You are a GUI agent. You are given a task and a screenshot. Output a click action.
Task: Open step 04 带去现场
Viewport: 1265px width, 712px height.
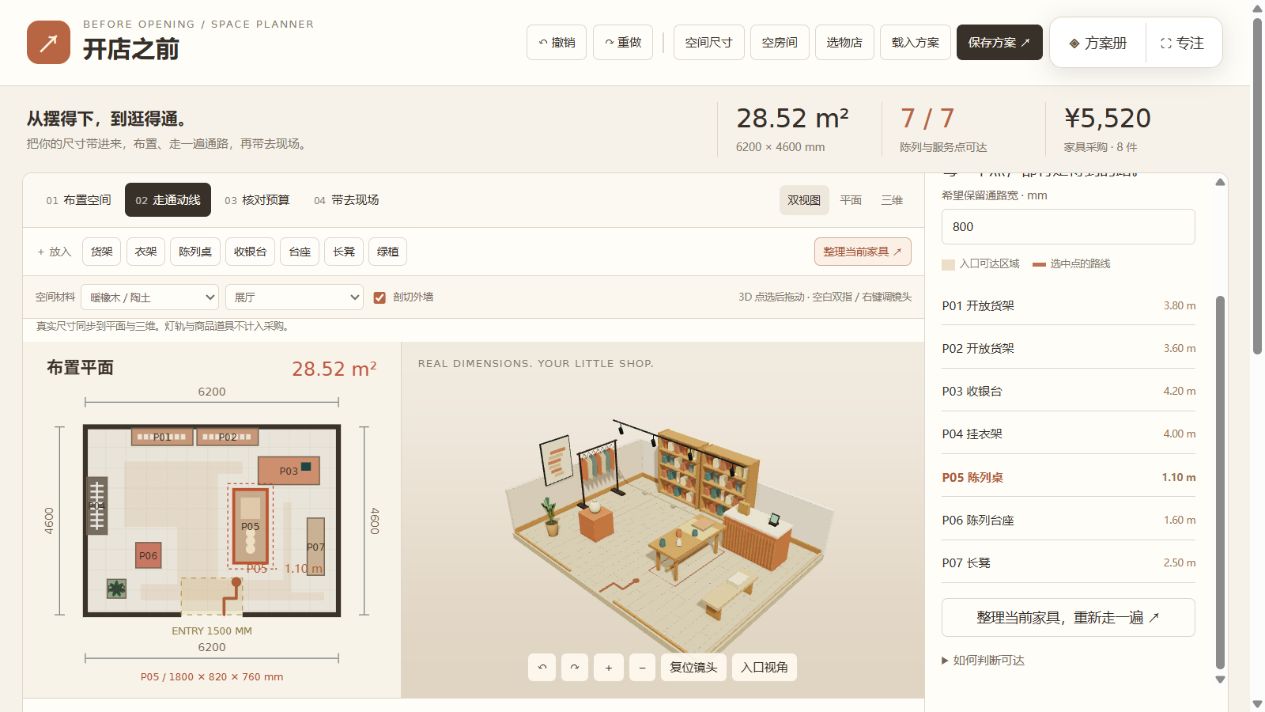pyautogui.click(x=346, y=200)
